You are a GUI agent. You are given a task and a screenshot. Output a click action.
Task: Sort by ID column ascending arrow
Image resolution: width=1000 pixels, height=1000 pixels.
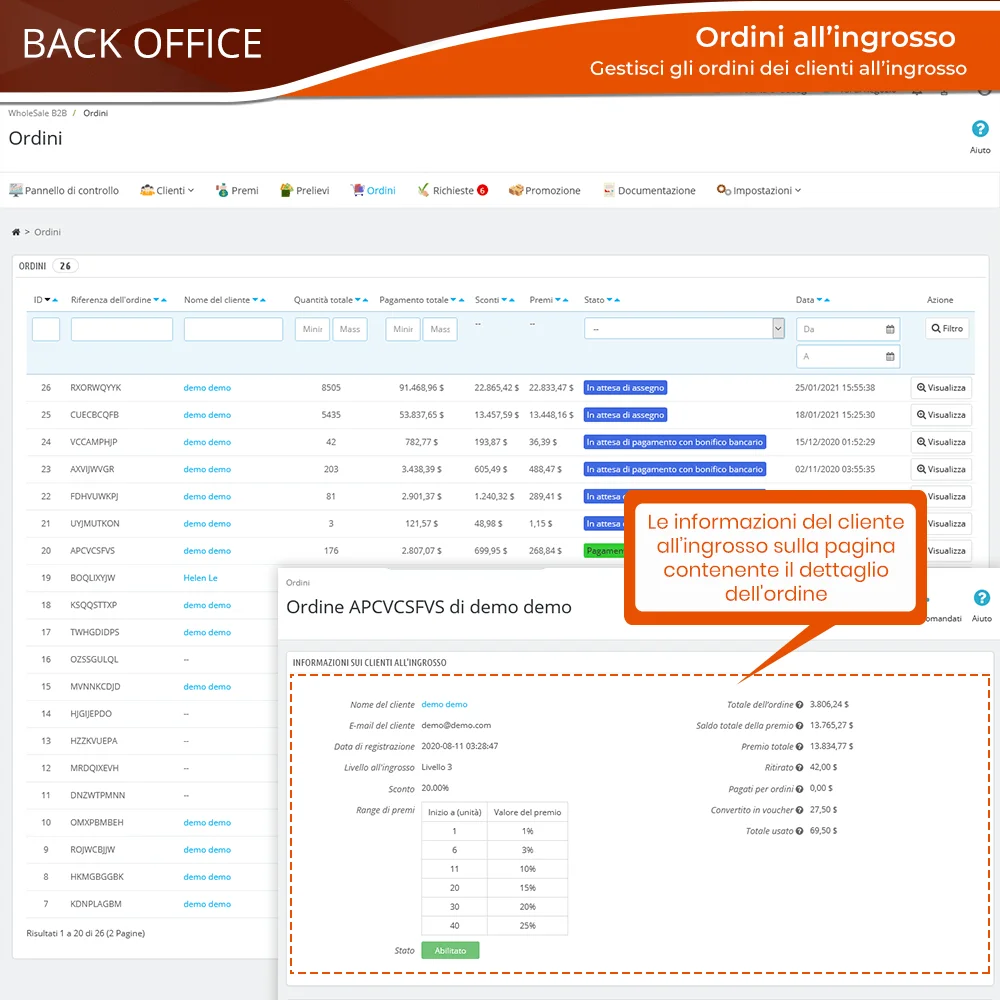click(x=55, y=300)
